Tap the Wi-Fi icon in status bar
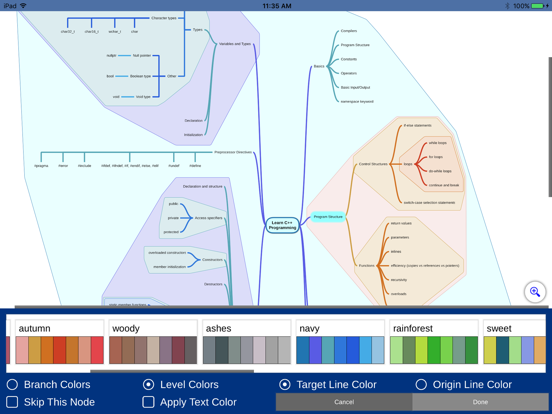Screen dimensions: 552x414 23,6
